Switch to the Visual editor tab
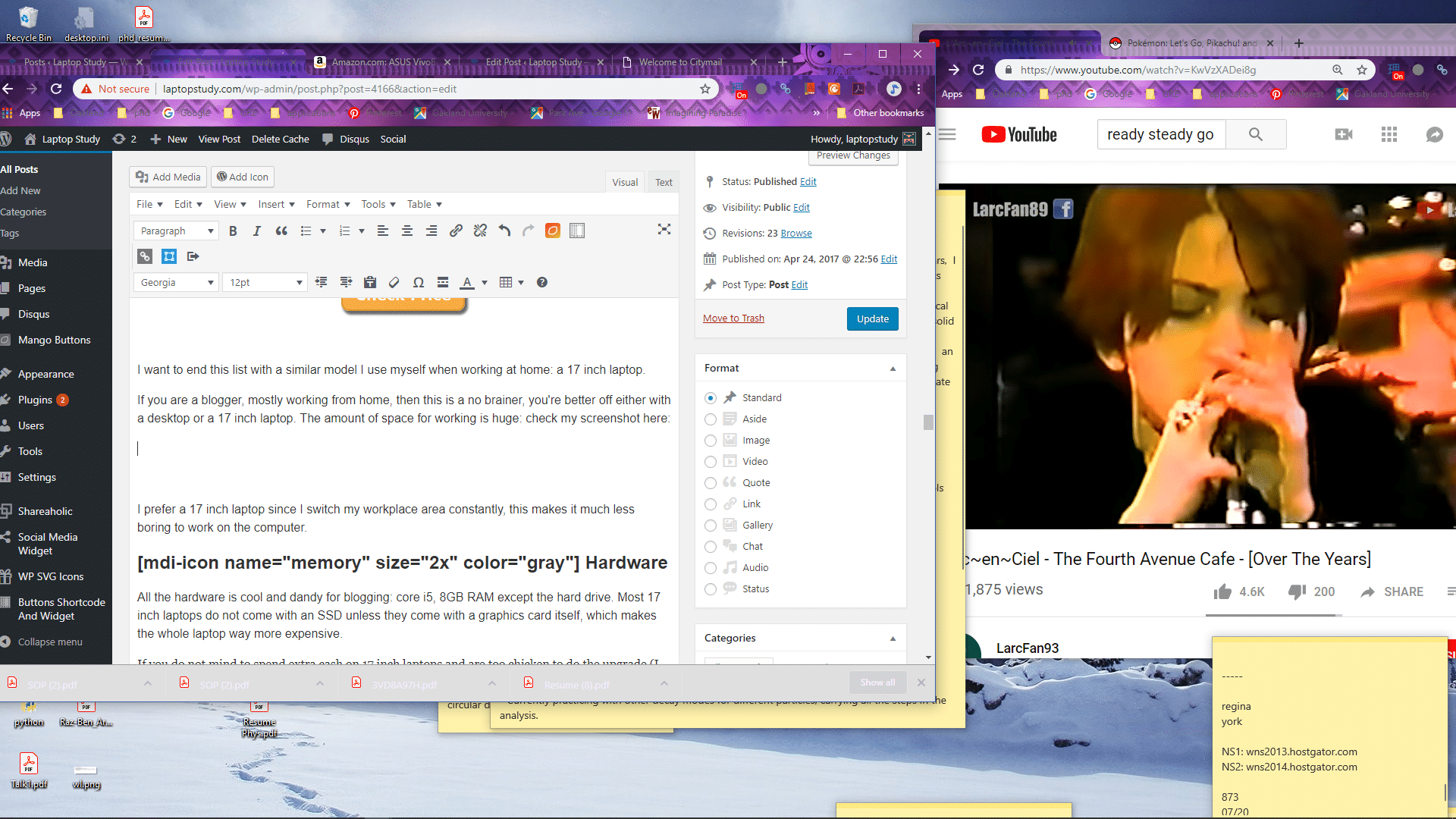The height and width of the screenshot is (819, 1456). click(x=625, y=183)
